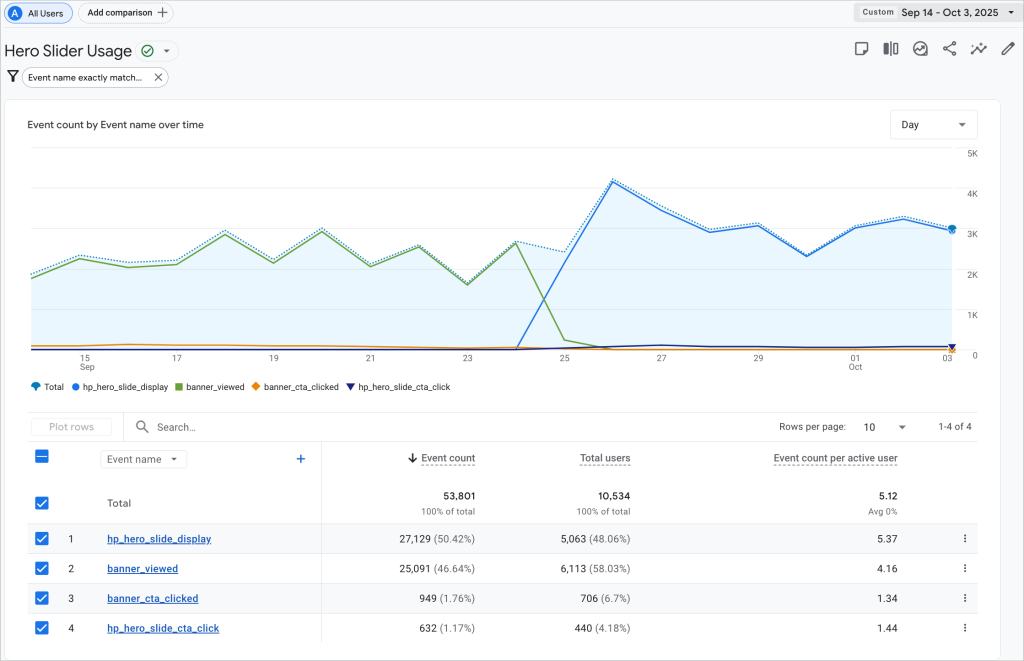Click the compare columns icon
Viewport: 1024px width, 661px height.
(x=891, y=49)
